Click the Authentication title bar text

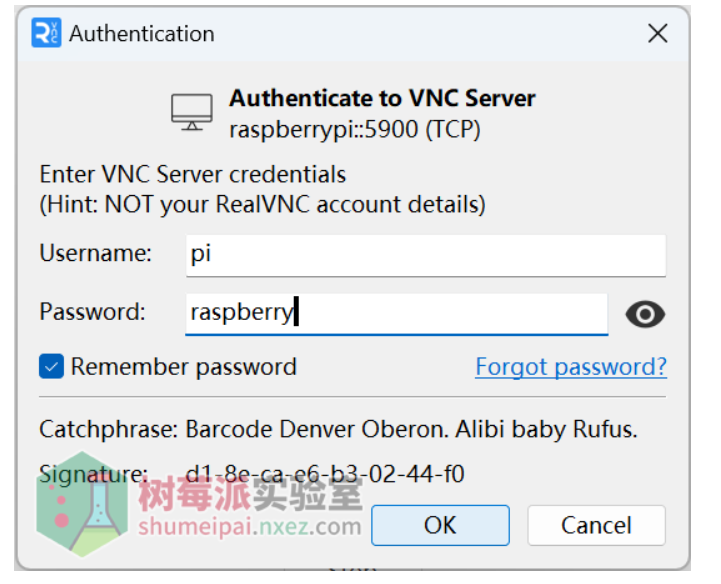[x=141, y=33]
